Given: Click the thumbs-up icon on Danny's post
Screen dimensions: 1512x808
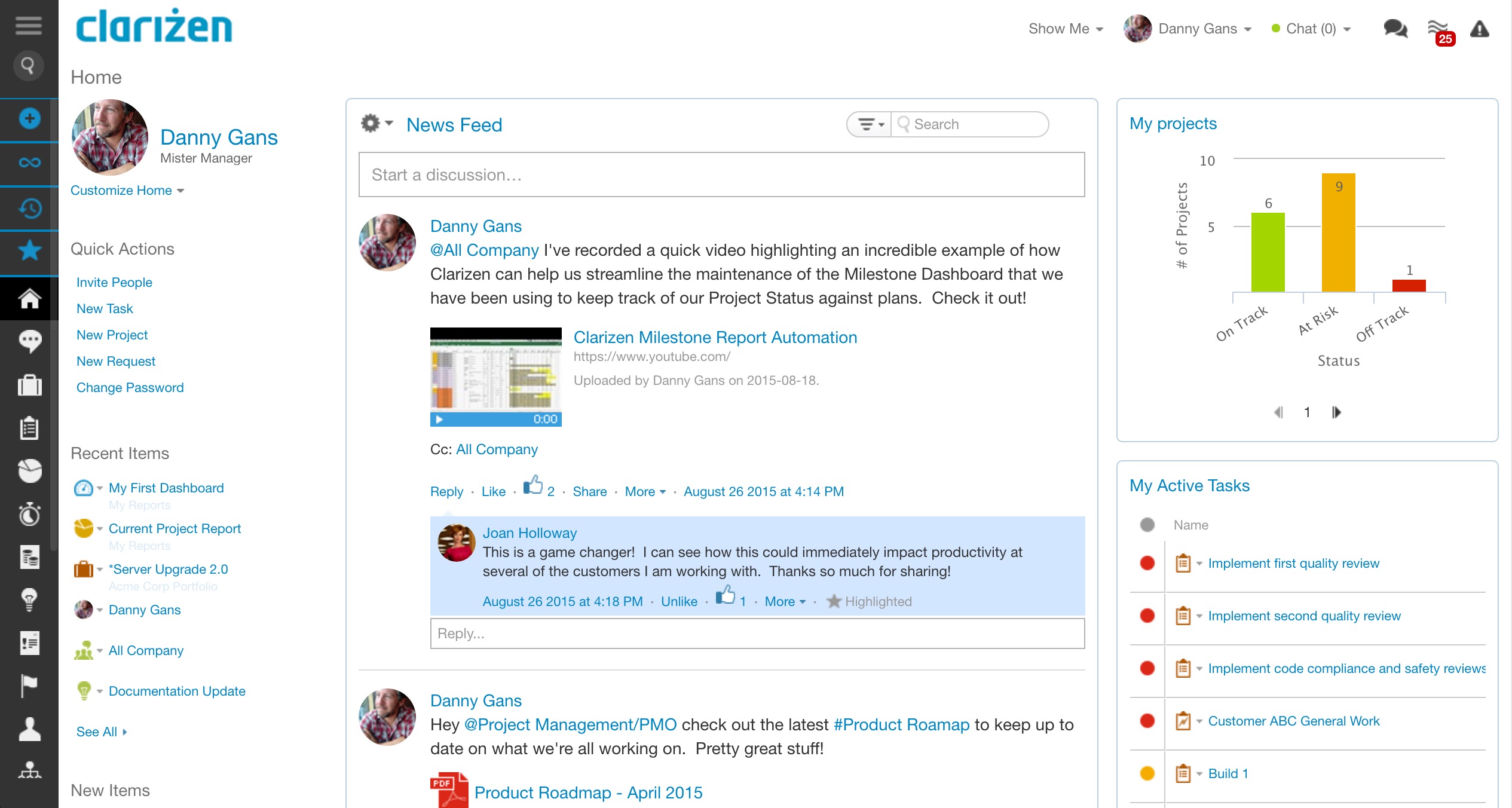Looking at the screenshot, I should pos(532,485).
